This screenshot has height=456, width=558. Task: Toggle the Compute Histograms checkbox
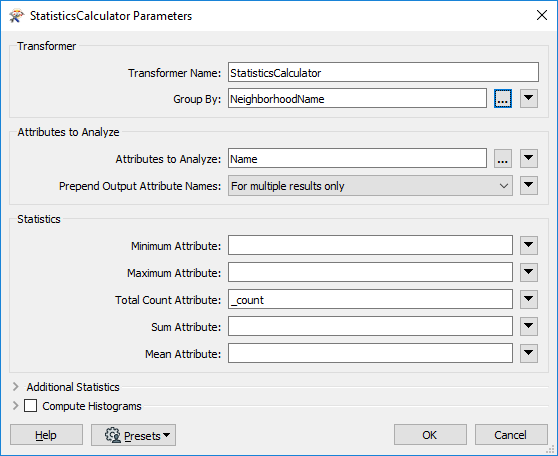coord(30,405)
